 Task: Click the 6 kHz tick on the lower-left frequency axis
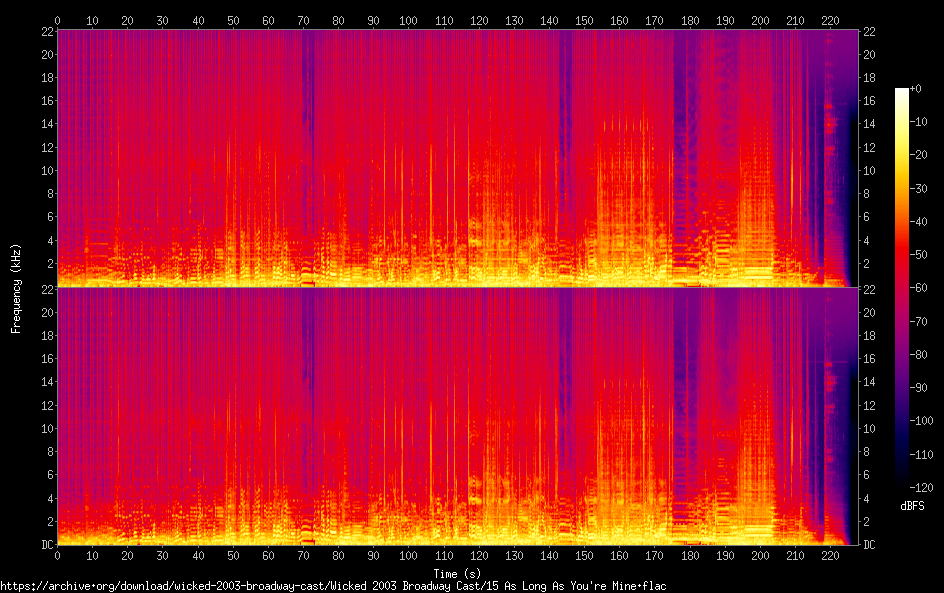click(x=49, y=474)
